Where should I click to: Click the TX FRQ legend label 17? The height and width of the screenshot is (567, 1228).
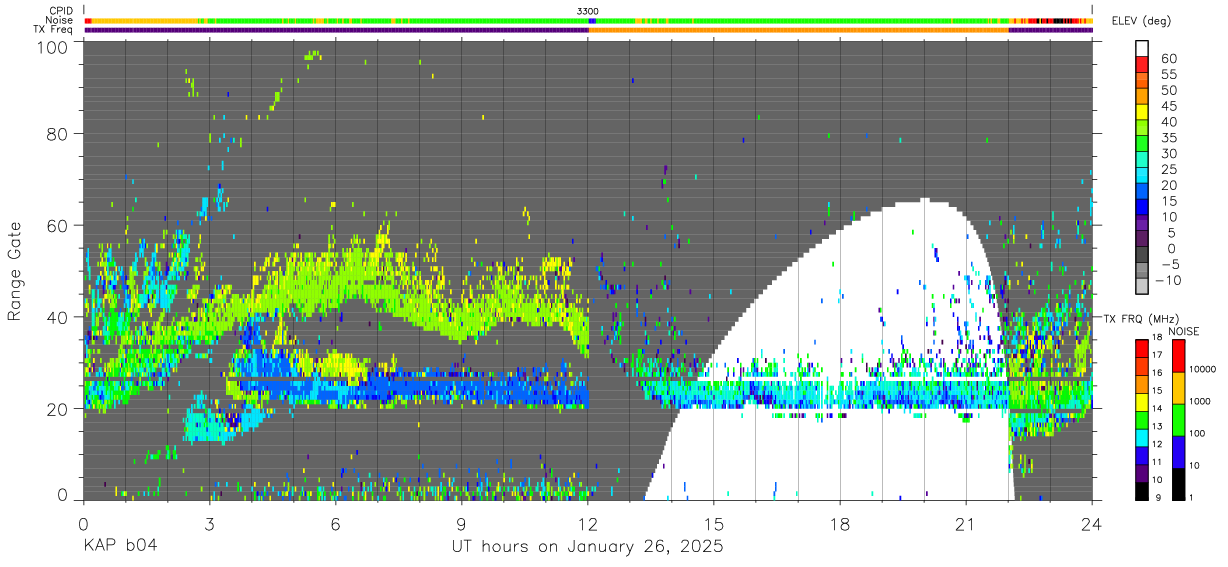click(x=1157, y=355)
